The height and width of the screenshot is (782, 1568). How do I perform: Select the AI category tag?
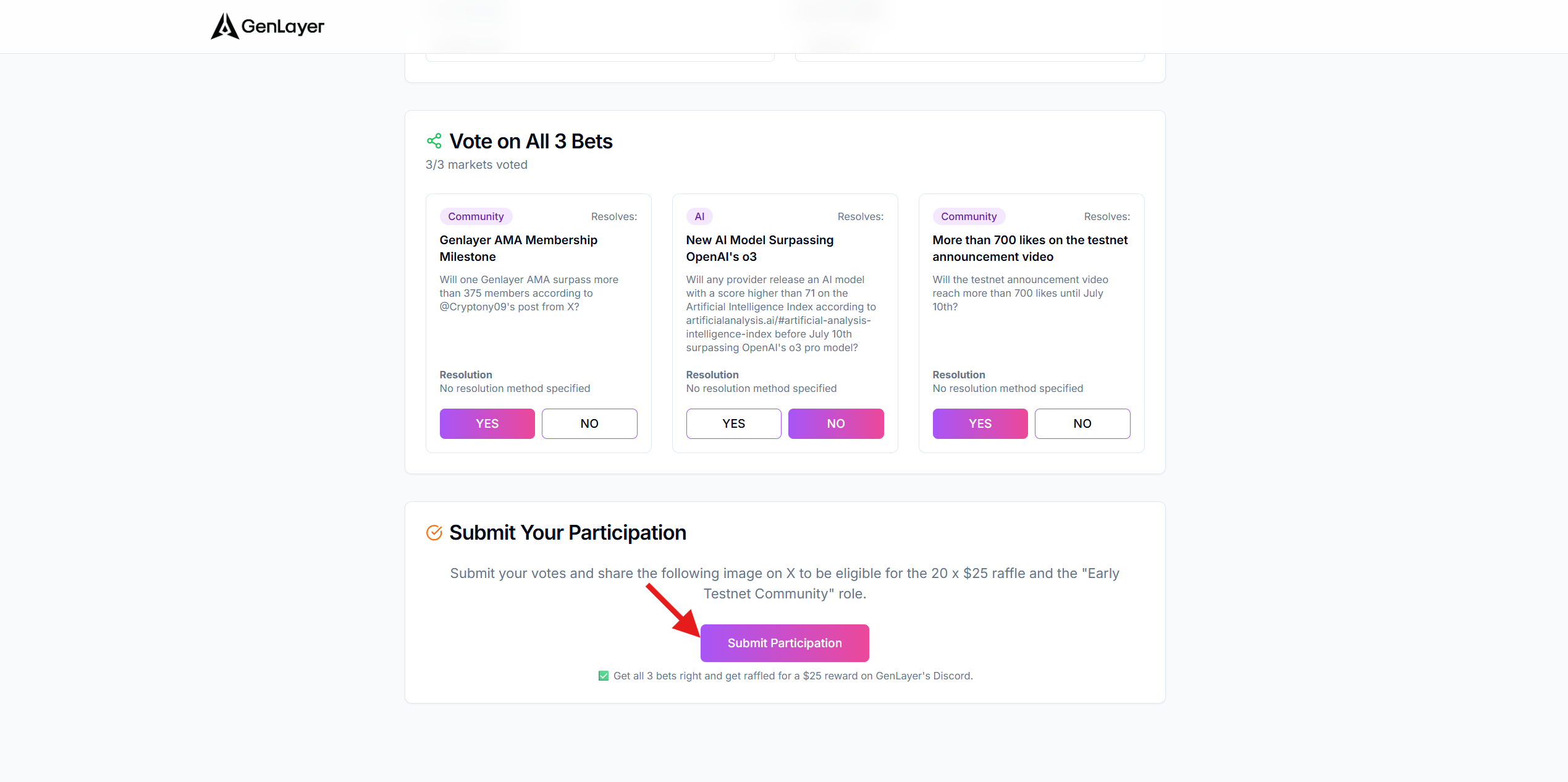tap(699, 216)
